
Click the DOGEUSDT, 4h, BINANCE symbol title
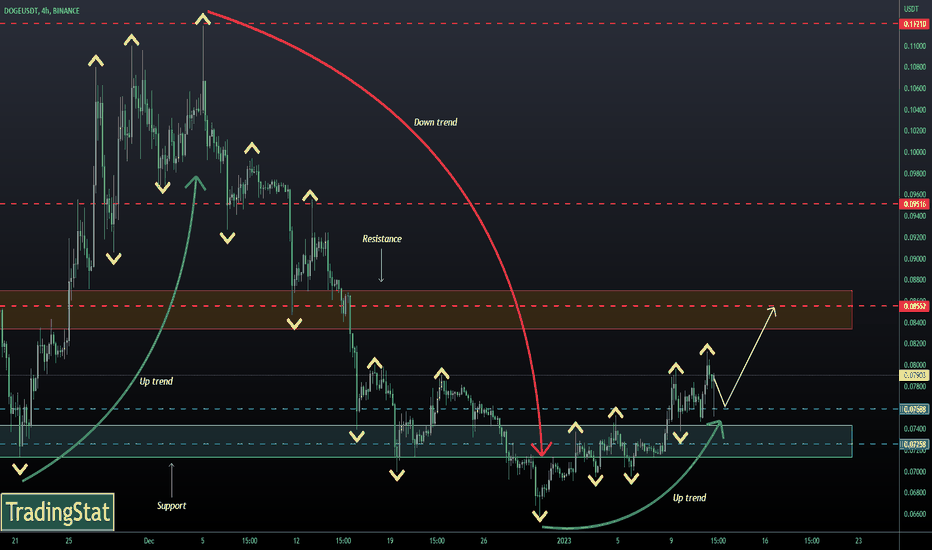(x=42, y=11)
